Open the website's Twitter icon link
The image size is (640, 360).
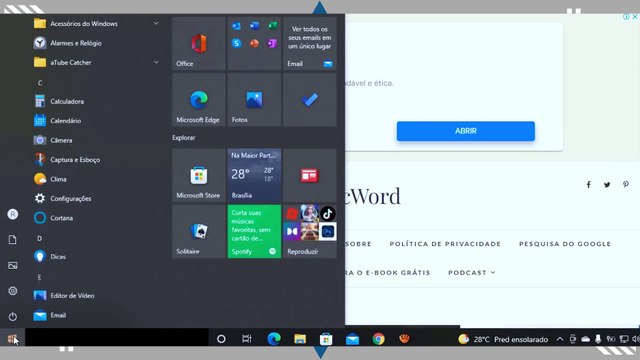pos(607,184)
